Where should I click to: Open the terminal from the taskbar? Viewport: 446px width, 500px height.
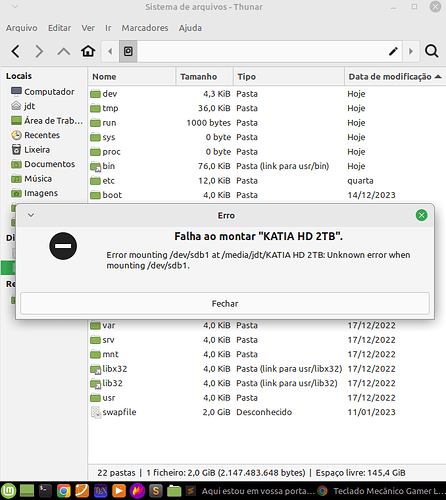pyautogui.click(x=45, y=491)
